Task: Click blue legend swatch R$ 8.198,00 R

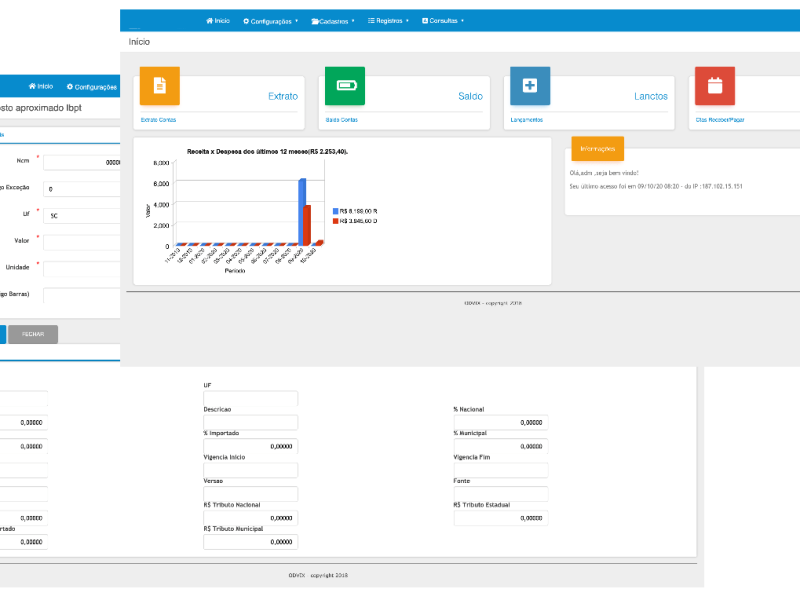Action: click(336, 211)
